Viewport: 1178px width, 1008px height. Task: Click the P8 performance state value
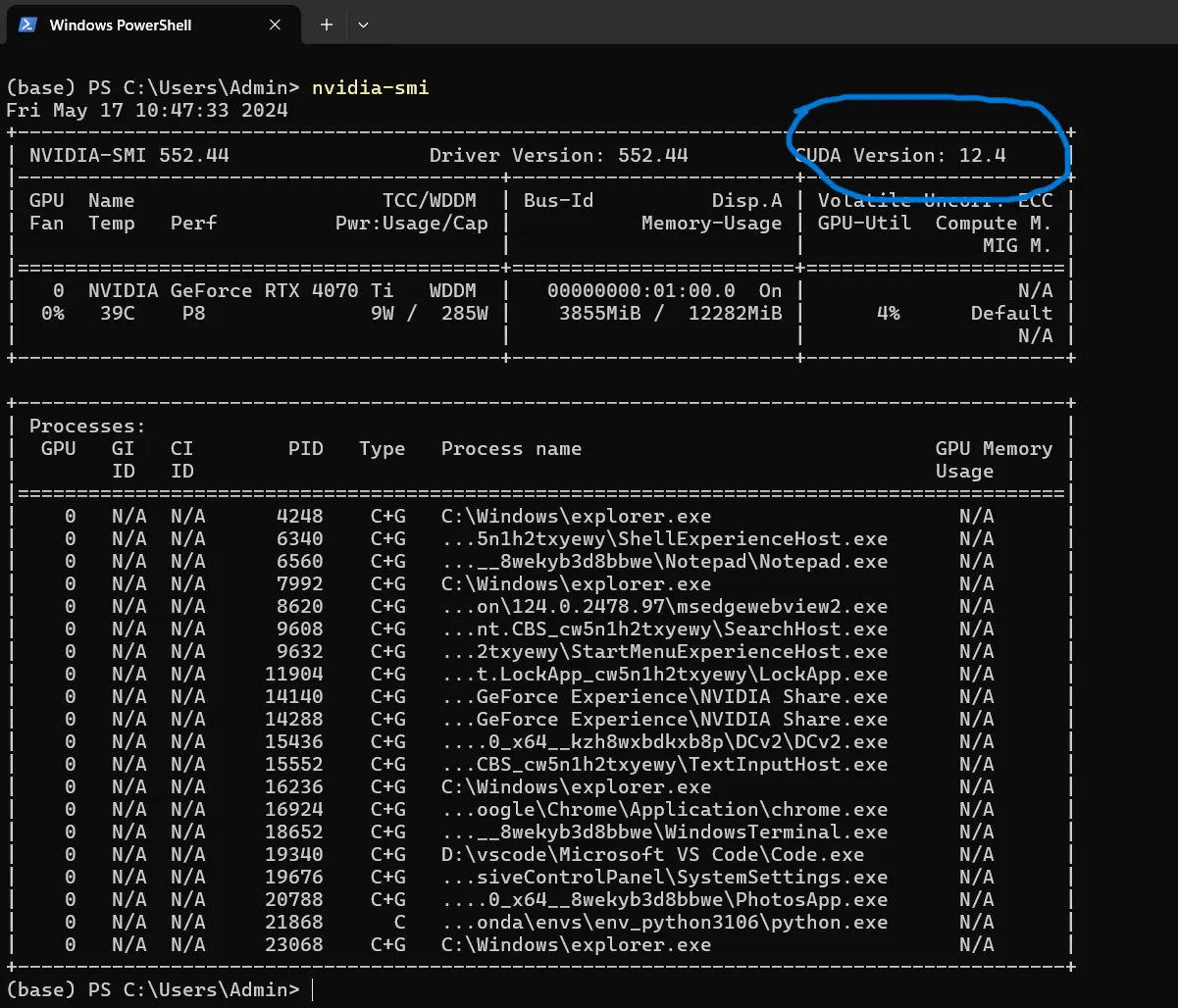pos(194,313)
